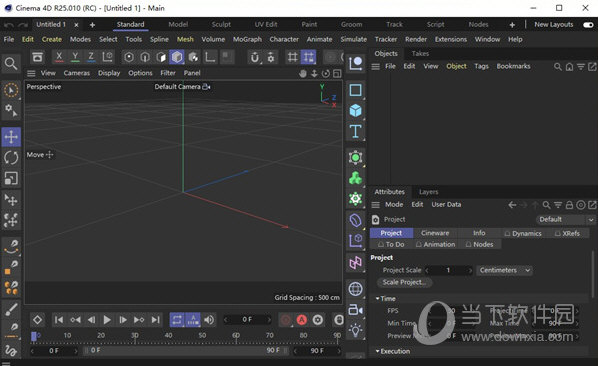Image resolution: width=598 pixels, height=366 pixels.
Task: Open the search magnifier at top left
Action: click(11, 63)
